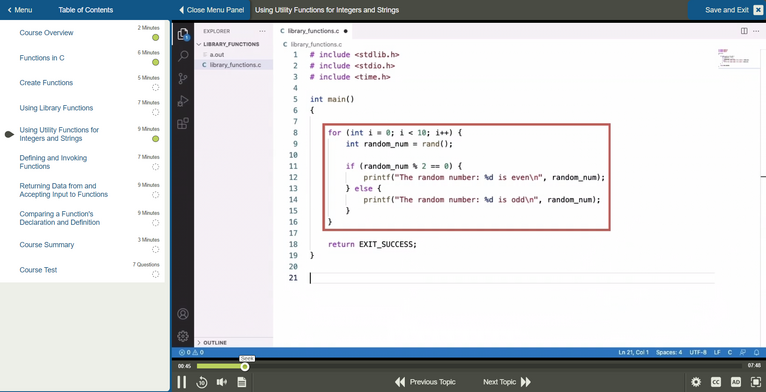Open the Create Functions topic

coord(46,83)
